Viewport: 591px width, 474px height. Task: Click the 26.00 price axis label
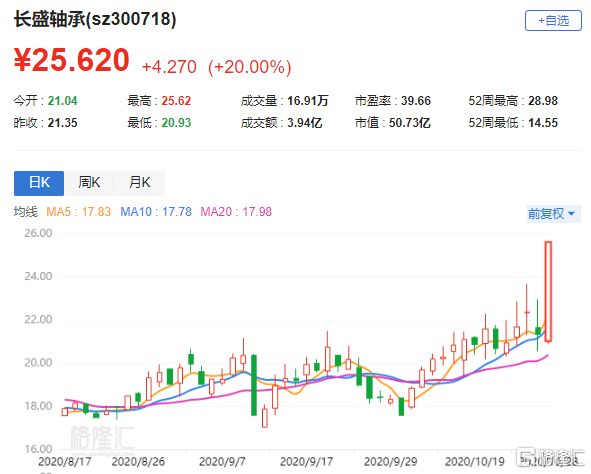pos(38,233)
